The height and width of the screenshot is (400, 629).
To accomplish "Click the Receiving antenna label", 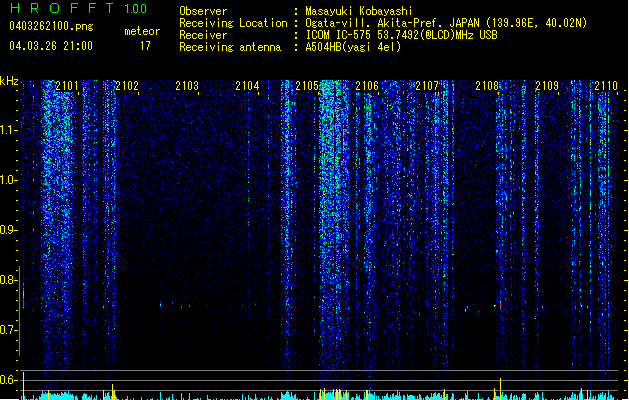I will pyautogui.click(x=230, y=47).
